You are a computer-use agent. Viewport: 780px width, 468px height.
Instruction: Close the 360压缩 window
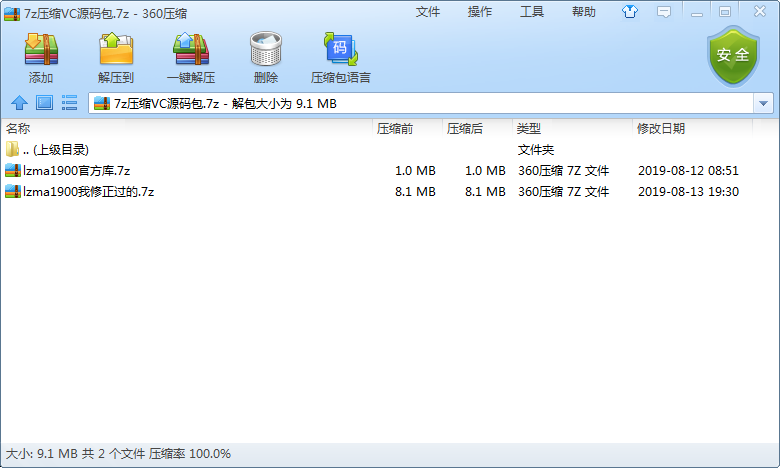pos(760,11)
